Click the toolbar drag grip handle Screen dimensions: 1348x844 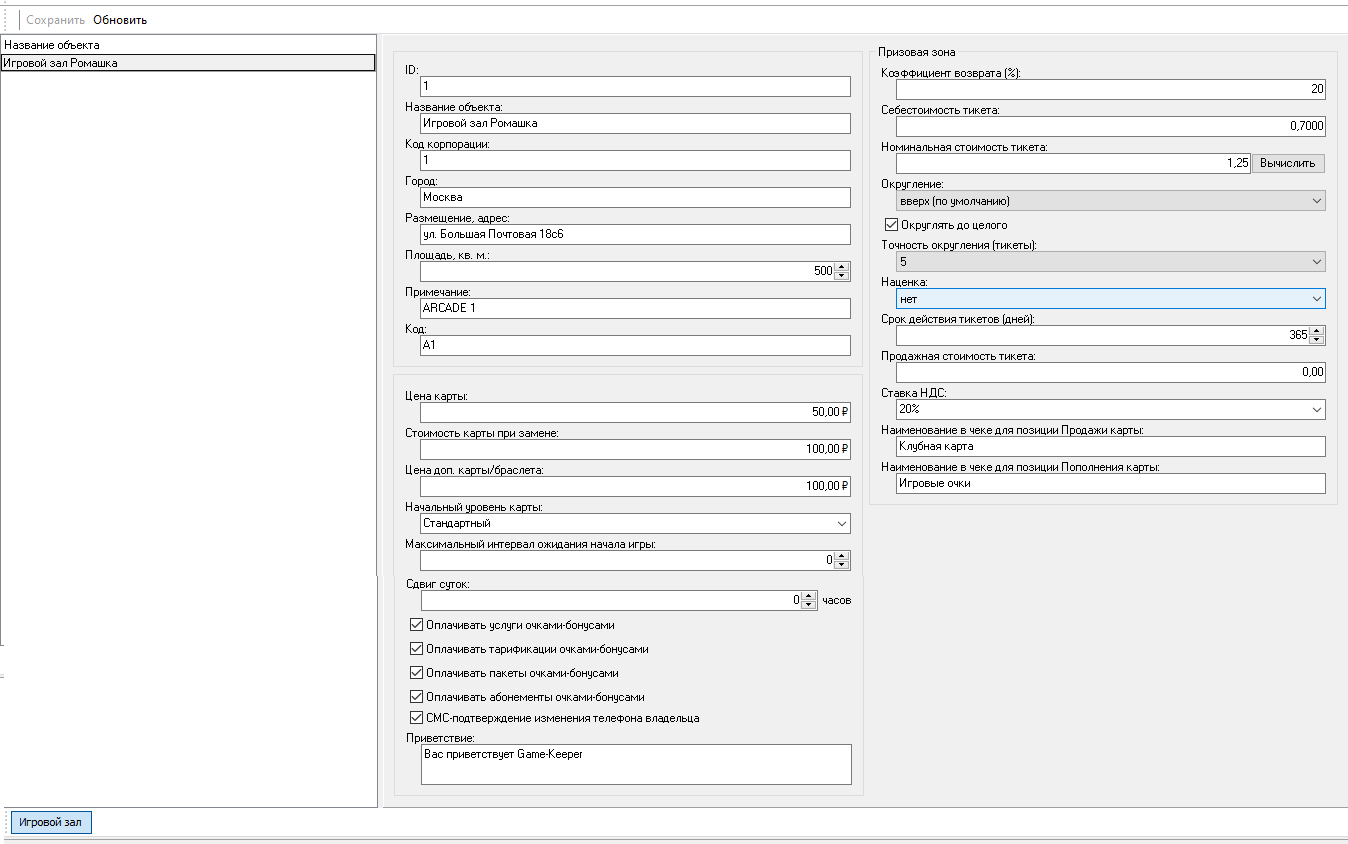(6, 19)
